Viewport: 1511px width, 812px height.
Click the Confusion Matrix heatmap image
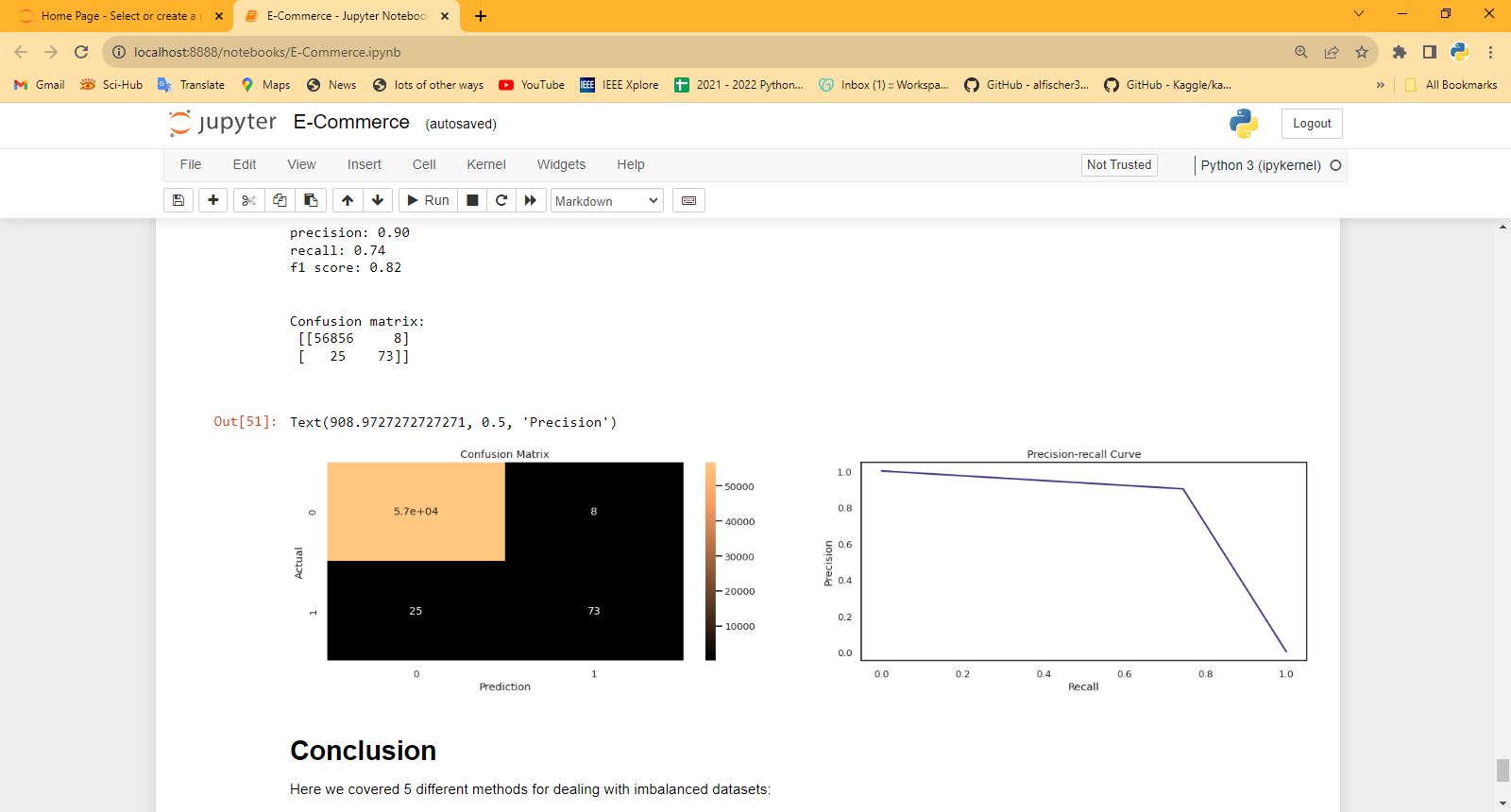505,561
